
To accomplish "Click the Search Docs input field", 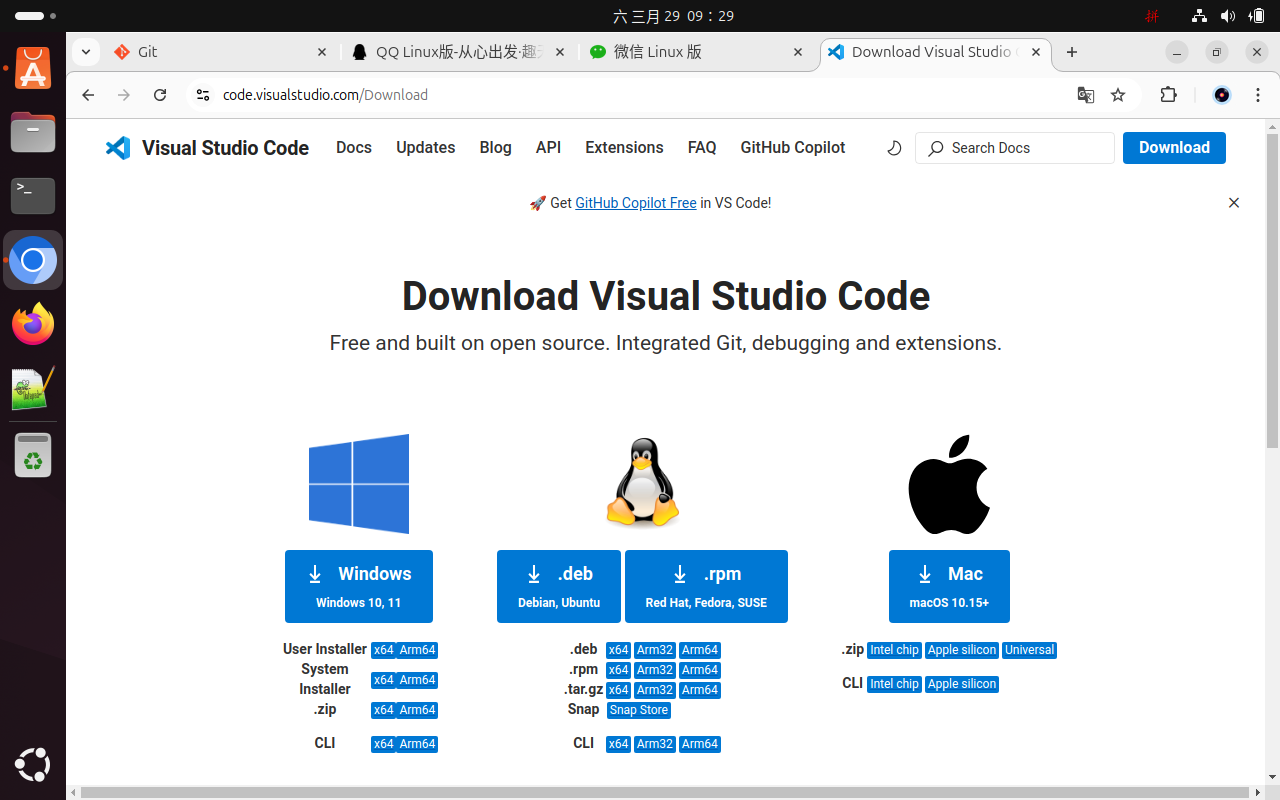I will (1014, 148).
